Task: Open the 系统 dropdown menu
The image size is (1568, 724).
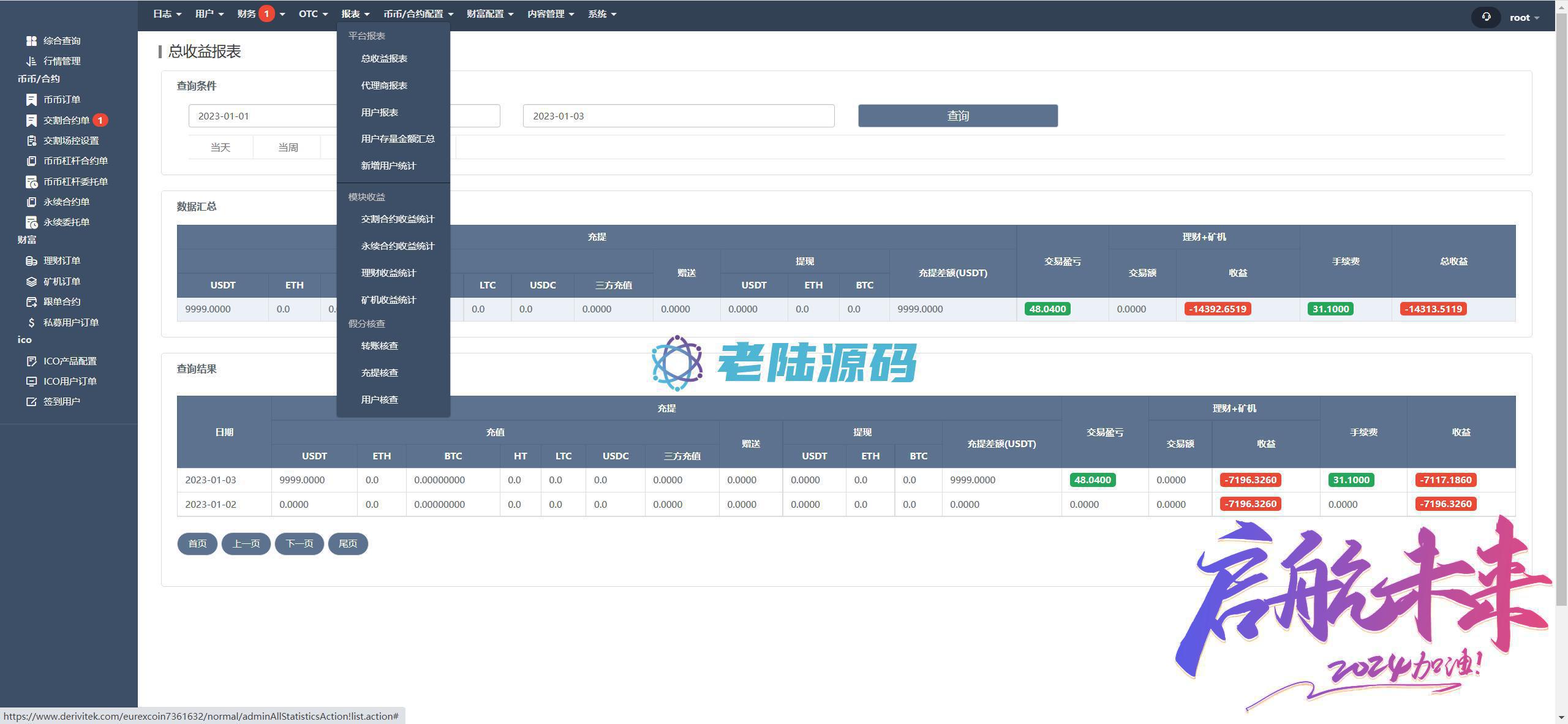Action: pos(602,13)
